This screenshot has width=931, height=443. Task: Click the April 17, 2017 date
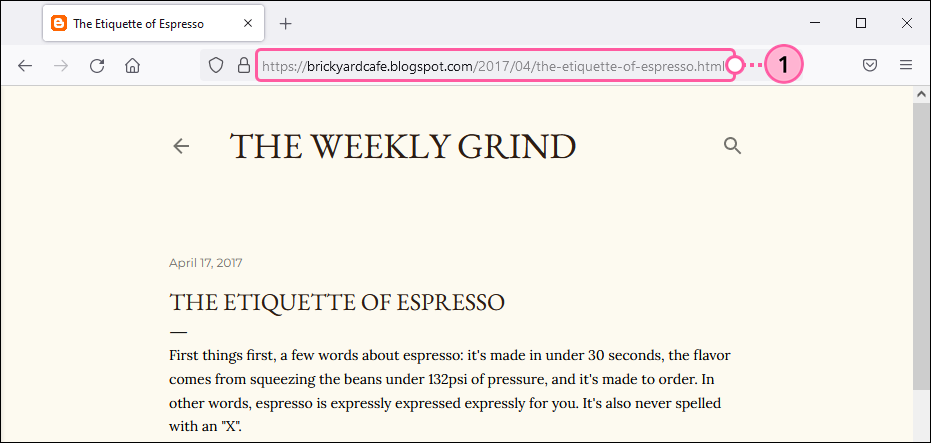tap(205, 263)
